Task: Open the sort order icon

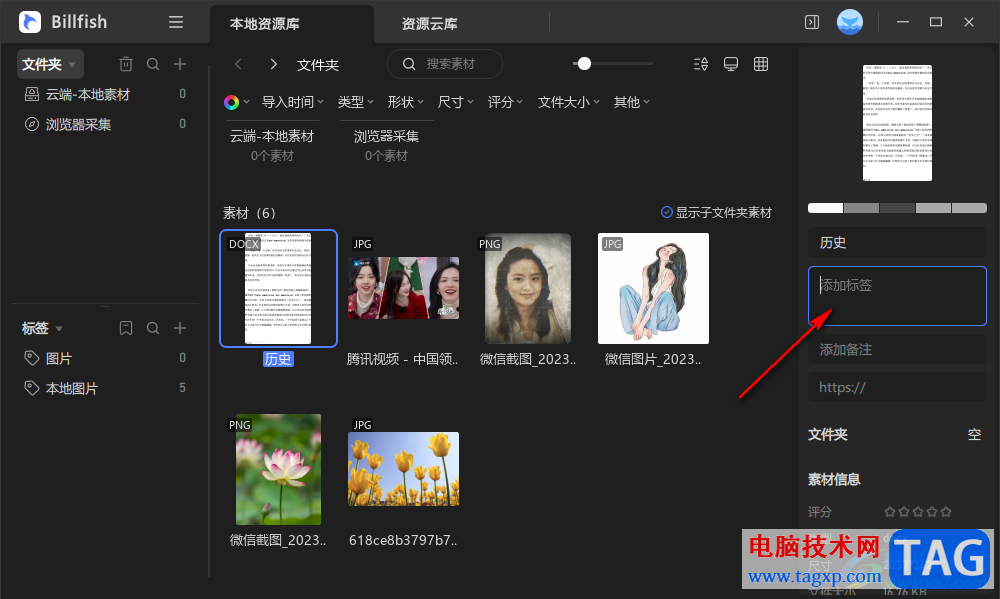Action: 701,64
